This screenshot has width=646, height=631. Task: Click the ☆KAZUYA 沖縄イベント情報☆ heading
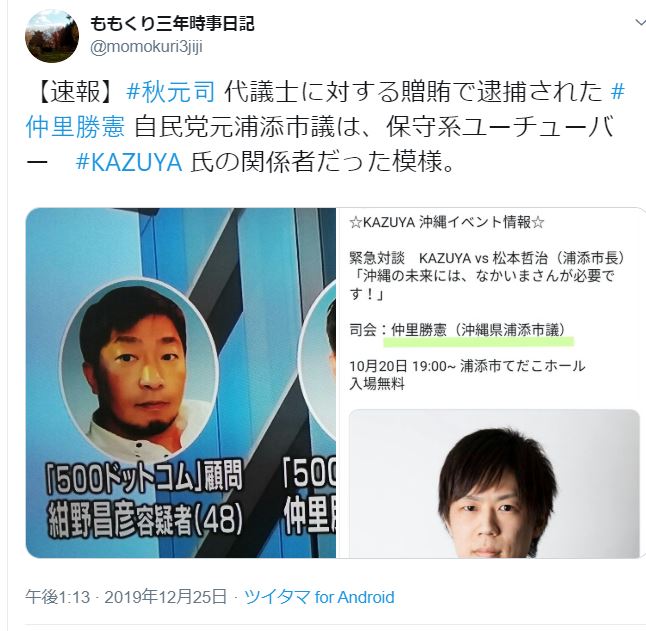(x=447, y=222)
